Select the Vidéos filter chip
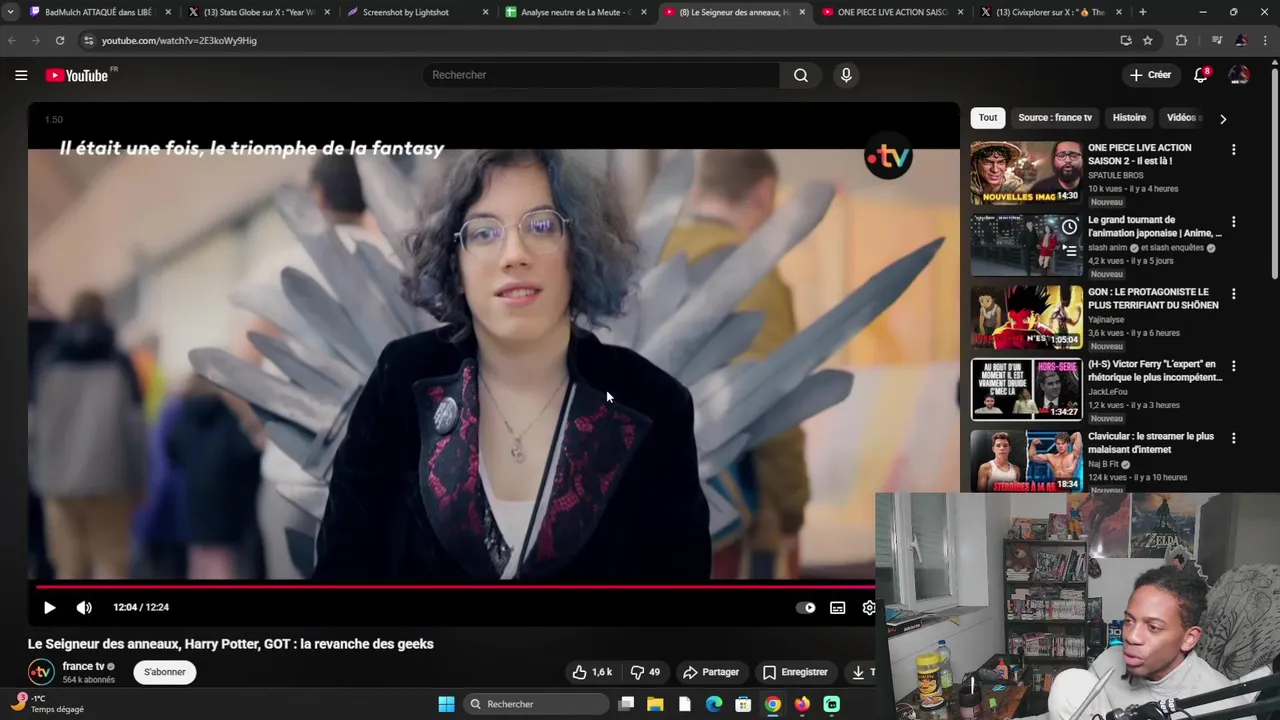 tap(1183, 118)
